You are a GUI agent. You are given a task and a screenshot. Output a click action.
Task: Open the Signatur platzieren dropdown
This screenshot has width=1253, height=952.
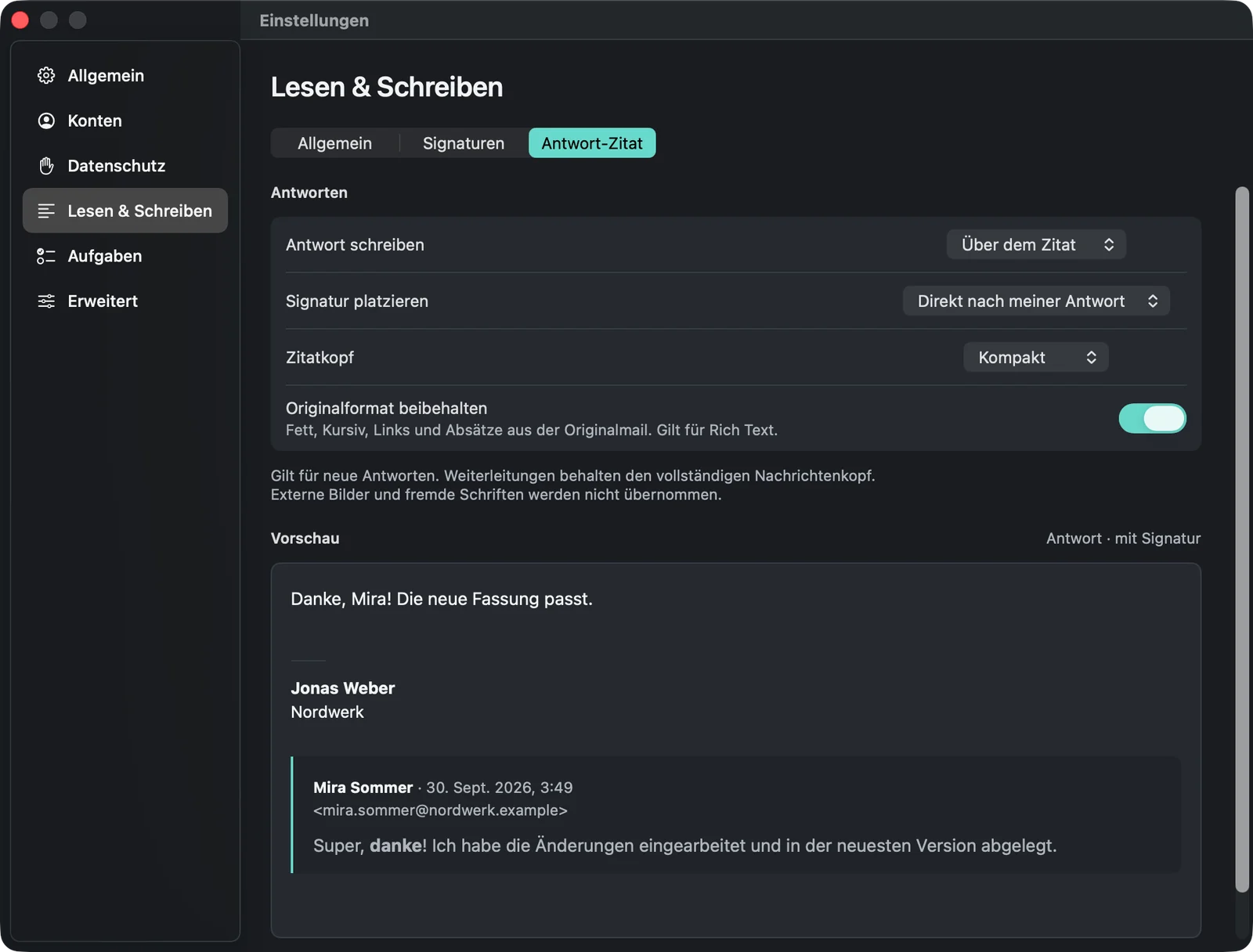(1036, 301)
